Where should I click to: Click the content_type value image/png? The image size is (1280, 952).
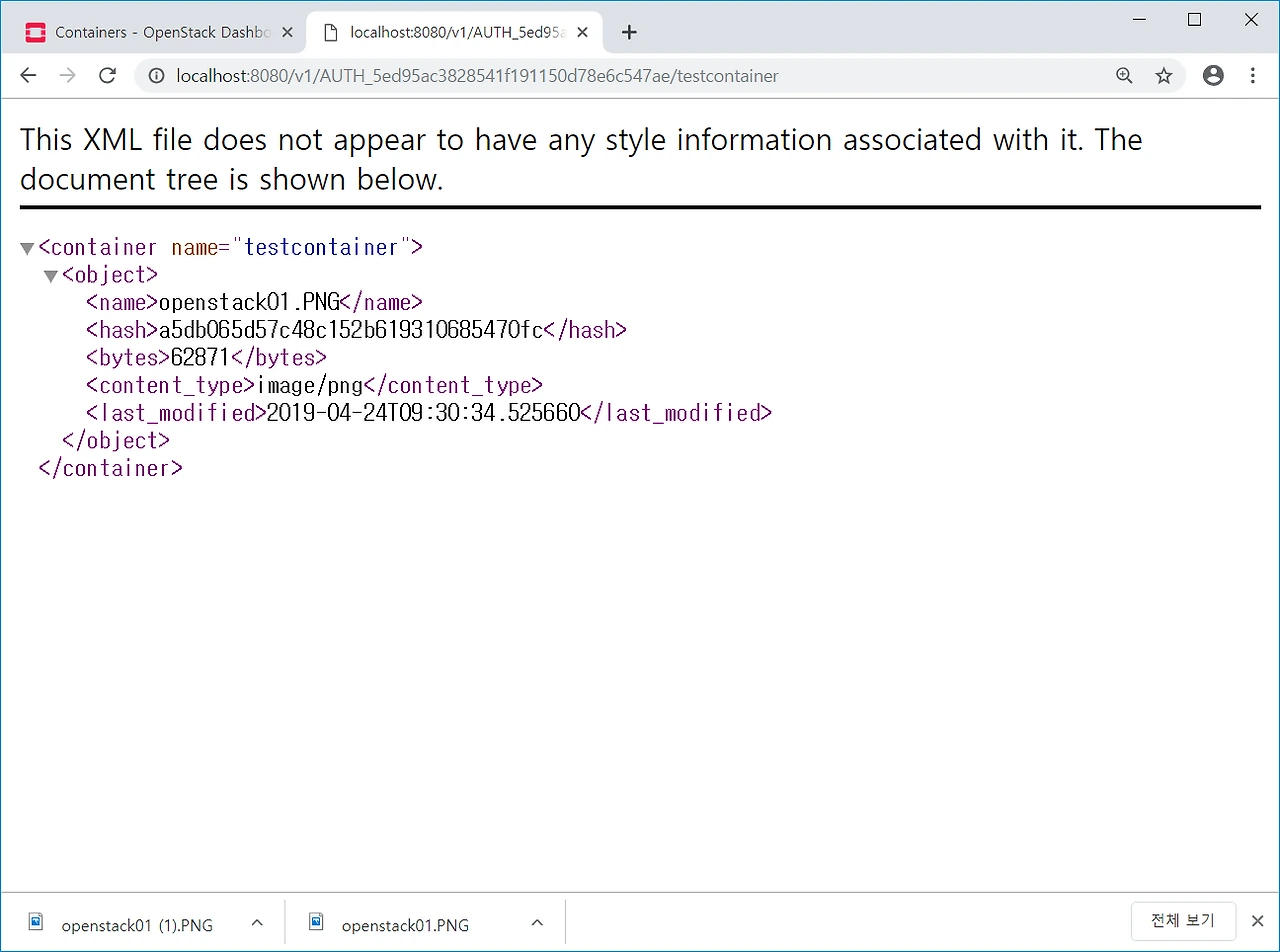pyautogui.click(x=309, y=385)
